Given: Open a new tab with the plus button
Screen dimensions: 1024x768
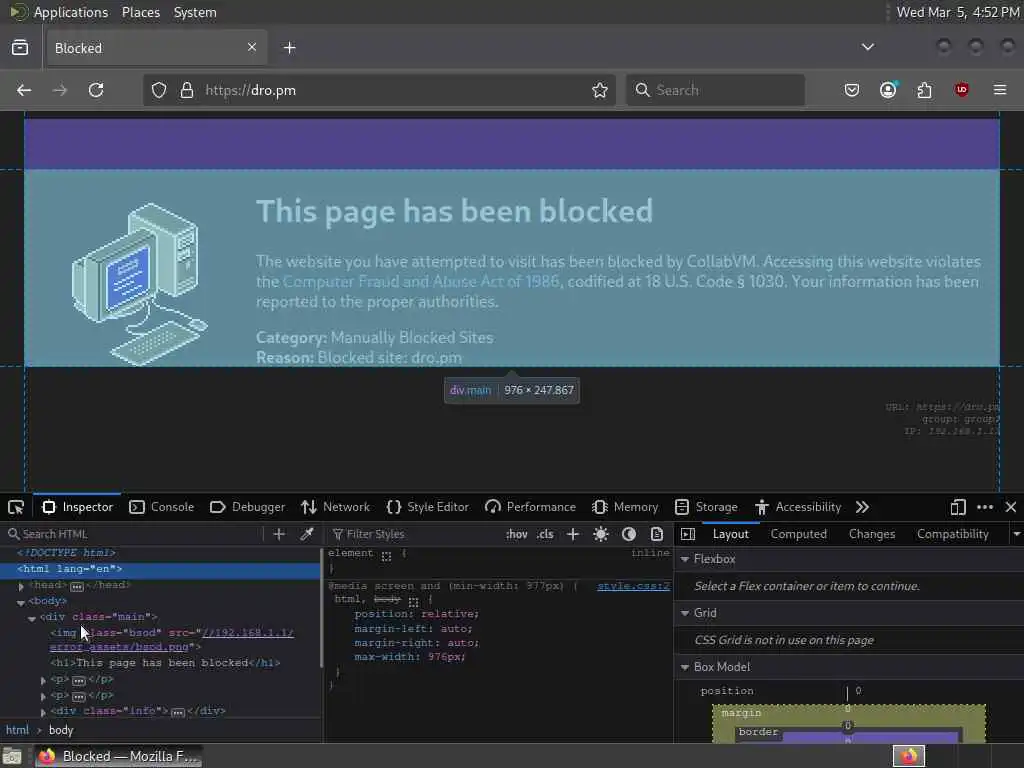Looking at the screenshot, I should 290,48.
